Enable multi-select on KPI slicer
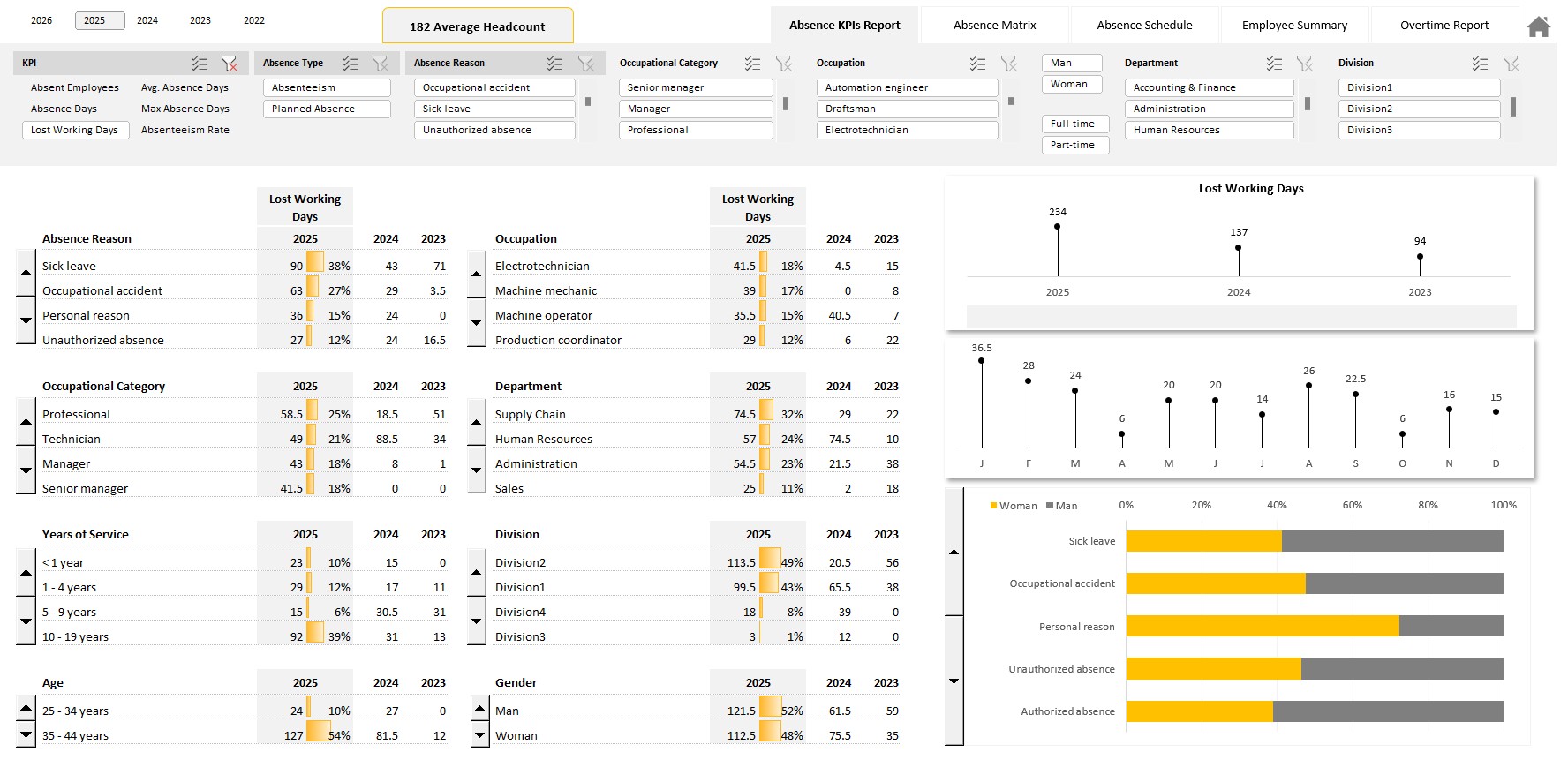This screenshot has width=1568, height=760. click(200, 64)
